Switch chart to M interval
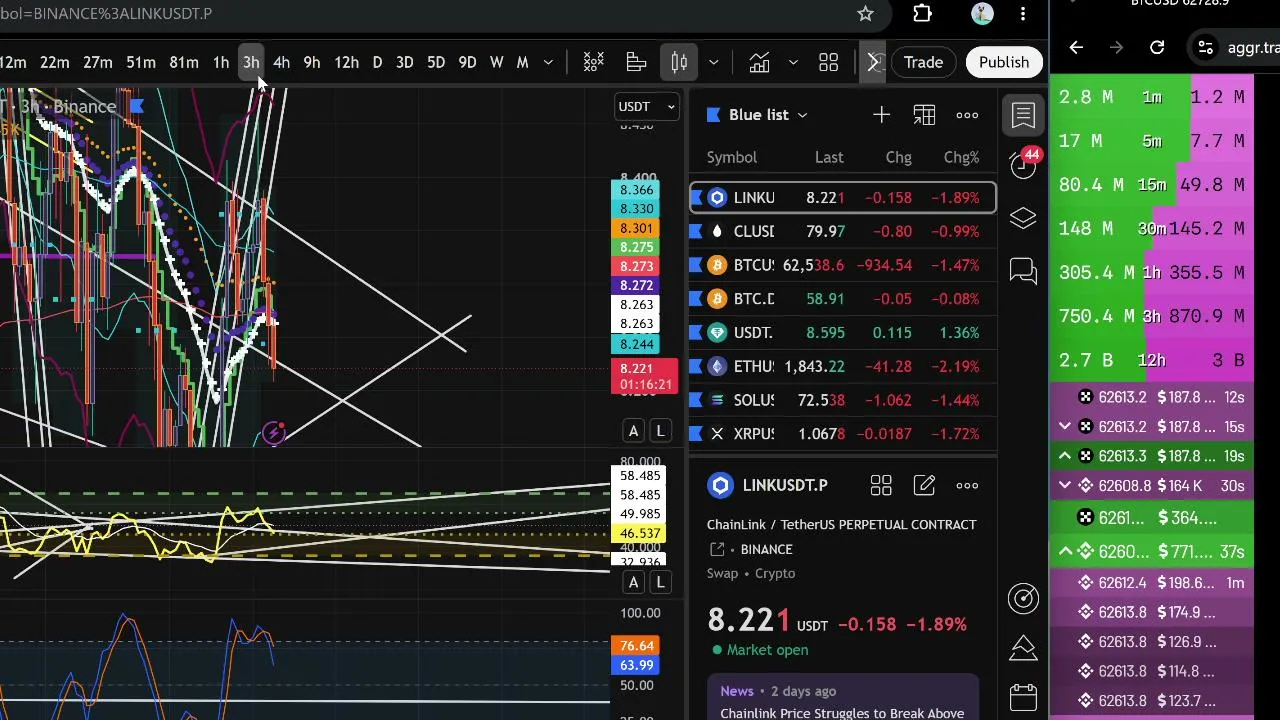This screenshot has height=720, width=1280. point(522,63)
